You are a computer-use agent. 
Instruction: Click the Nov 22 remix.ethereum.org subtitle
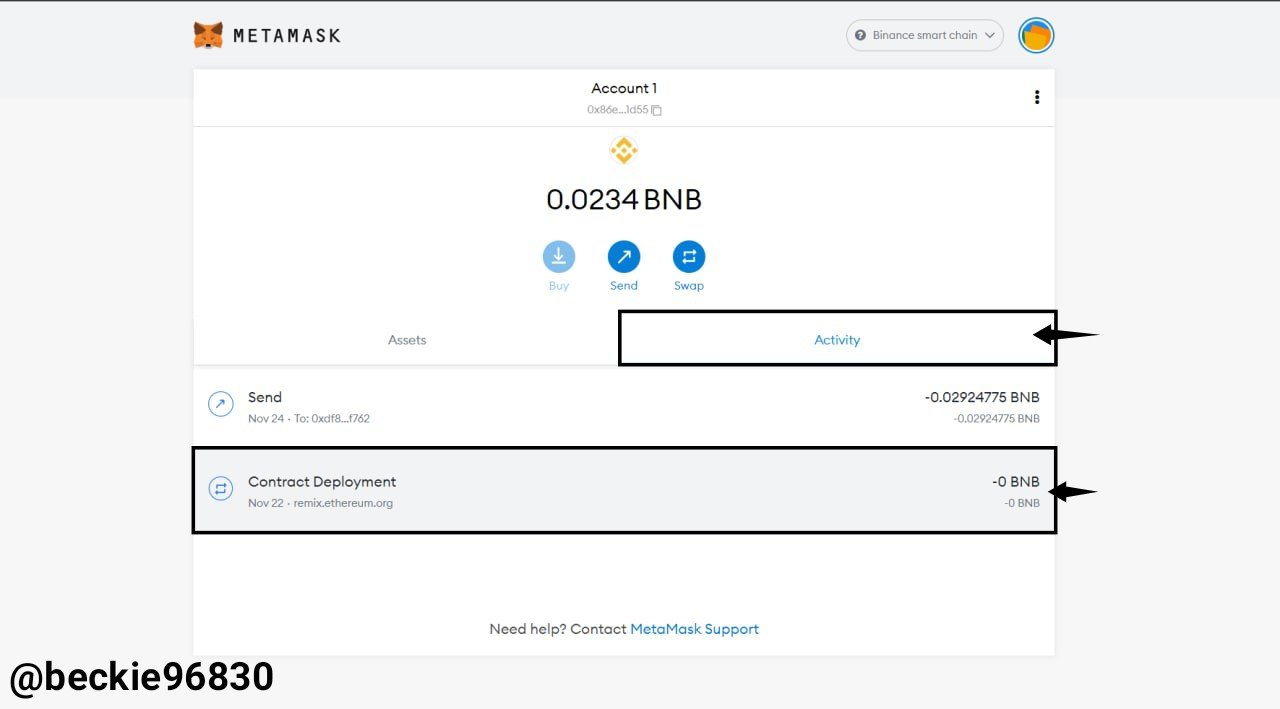320,503
